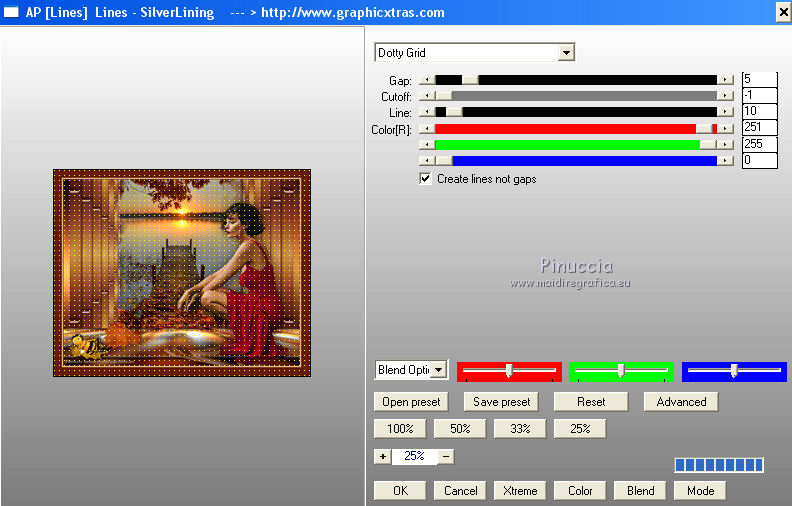Click OK to apply the filter
The image size is (792, 506).
(x=400, y=491)
